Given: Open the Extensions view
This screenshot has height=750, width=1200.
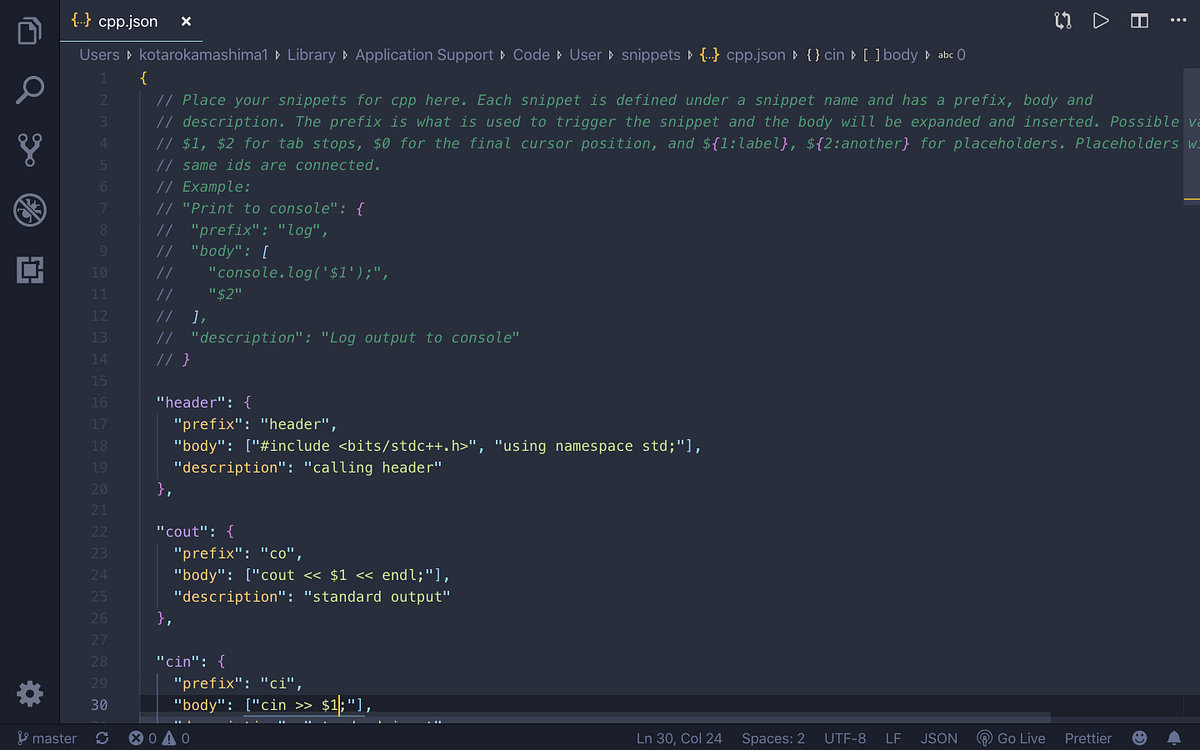Looking at the screenshot, I should 29,270.
